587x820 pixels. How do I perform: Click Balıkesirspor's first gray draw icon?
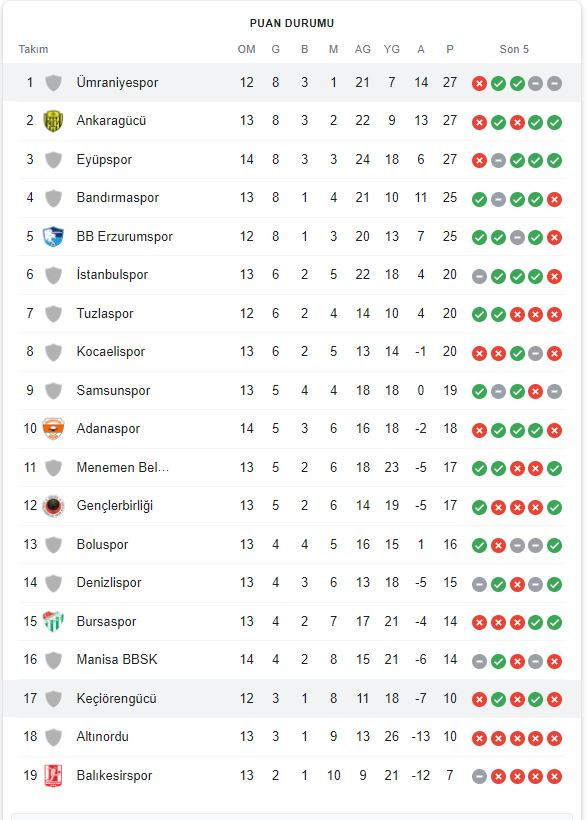(479, 777)
